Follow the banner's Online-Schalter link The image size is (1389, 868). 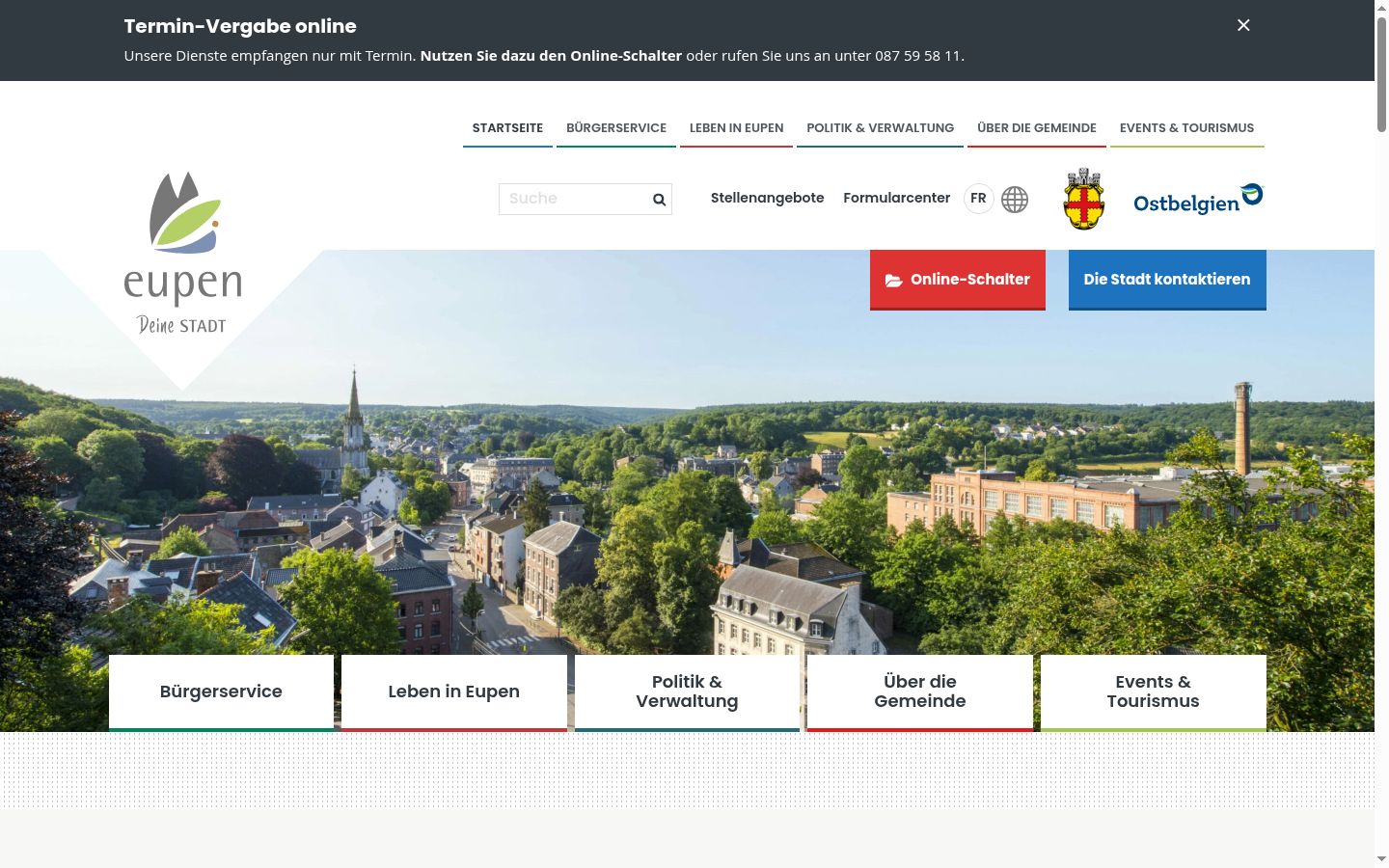(x=551, y=56)
